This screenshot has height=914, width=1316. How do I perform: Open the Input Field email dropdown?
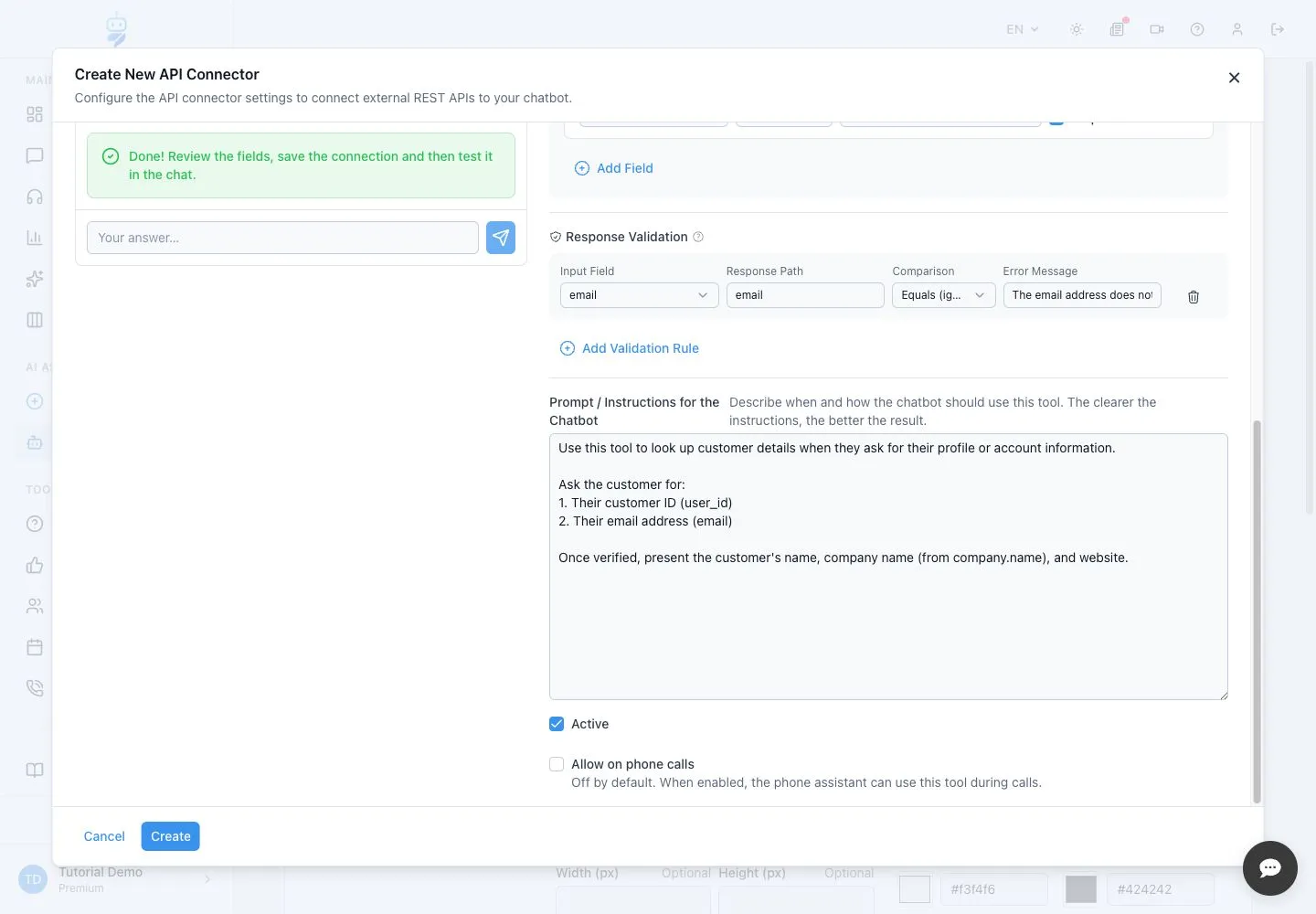pyautogui.click(x=639, y=295)
